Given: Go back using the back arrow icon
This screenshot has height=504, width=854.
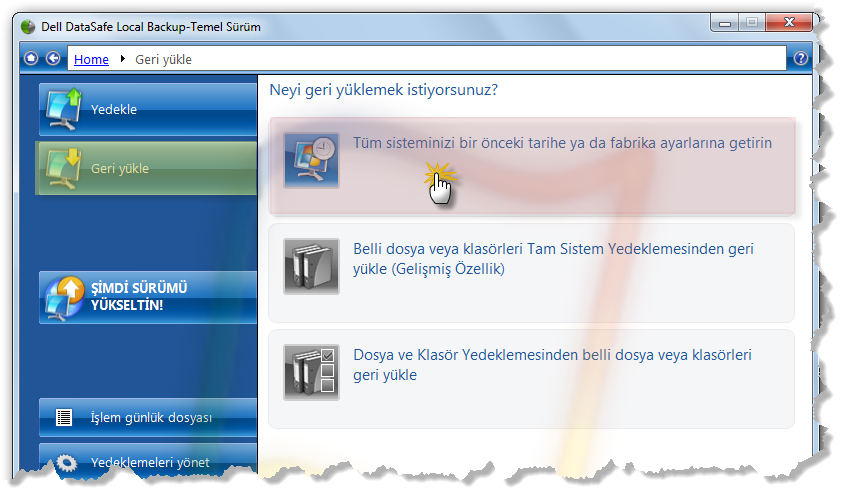Looking at the screenshot, I should coord(53,58).
